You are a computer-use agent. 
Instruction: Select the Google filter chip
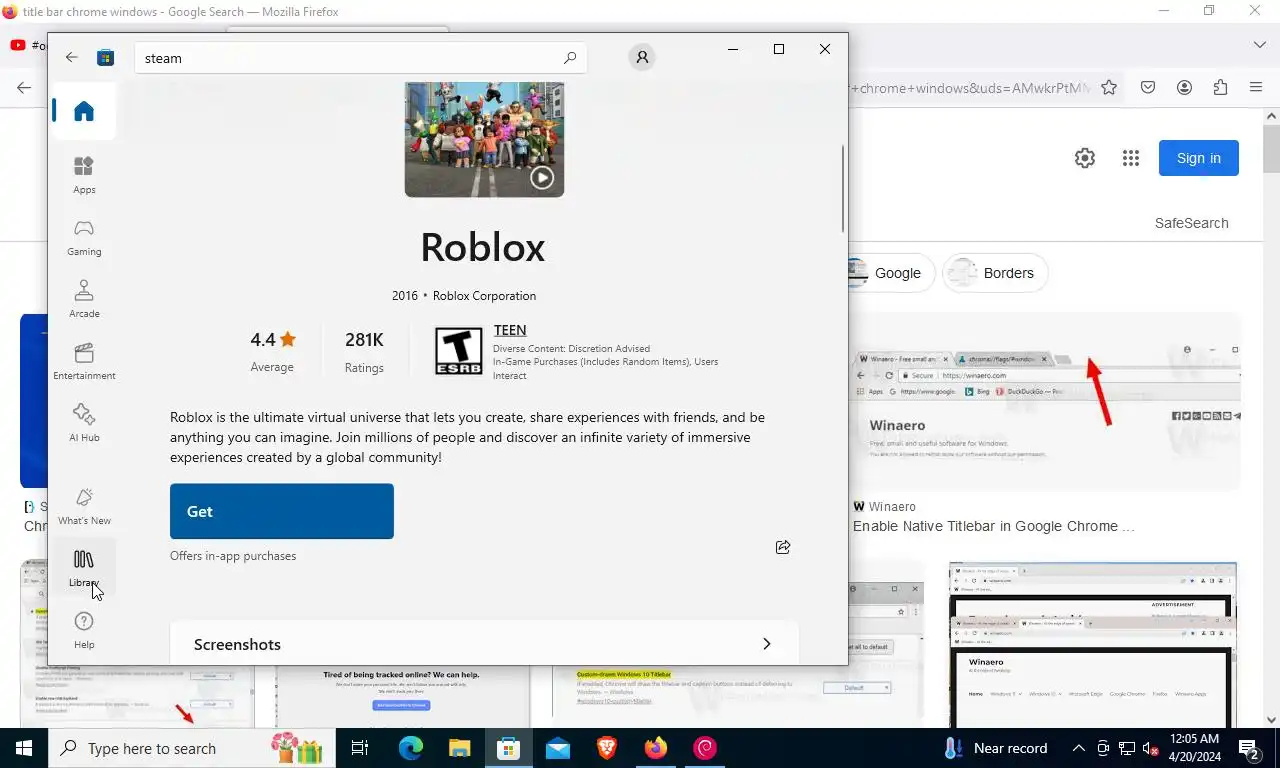(x=892, y=273)
